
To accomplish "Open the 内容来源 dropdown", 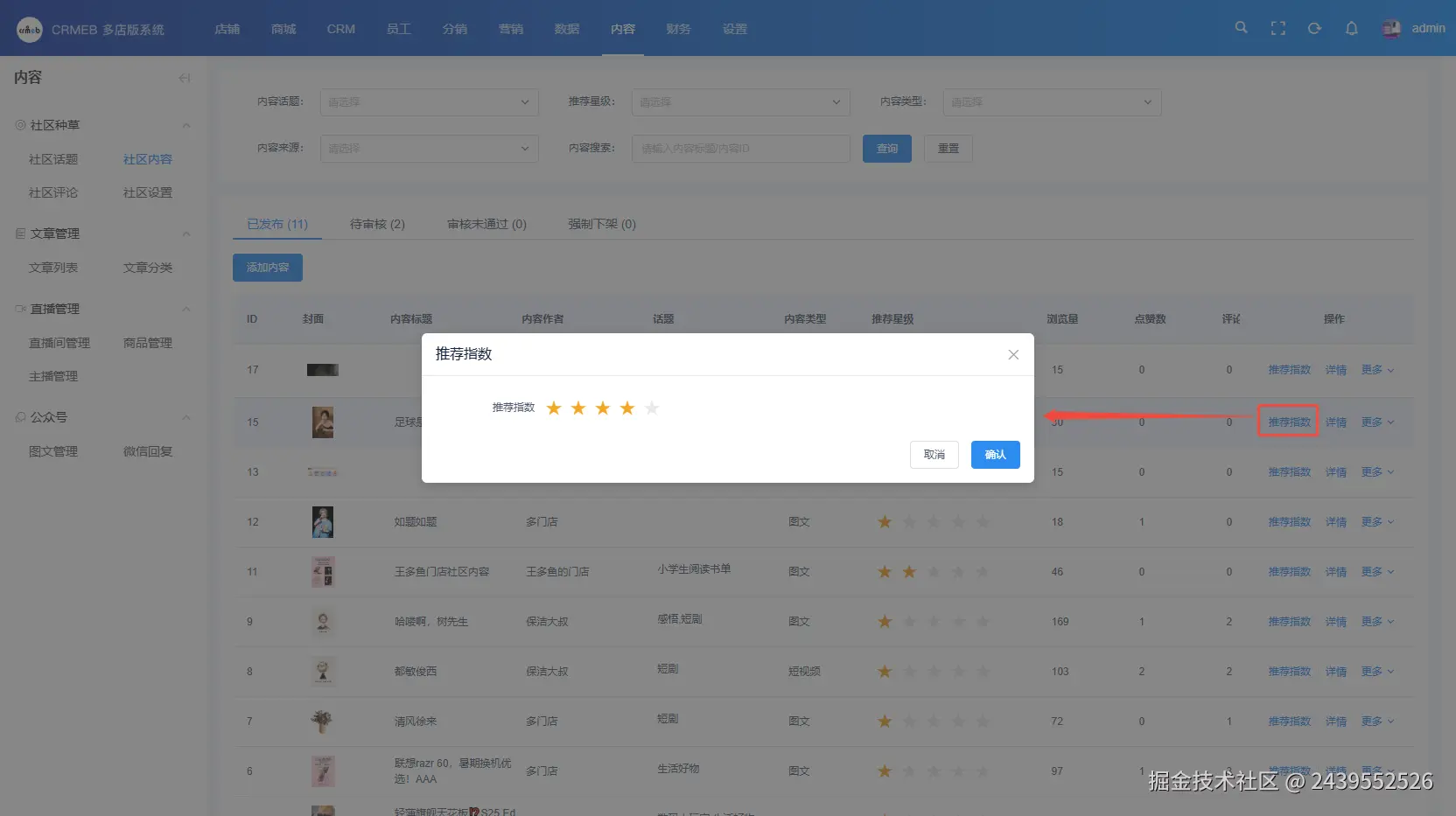I will pos(430,149).
